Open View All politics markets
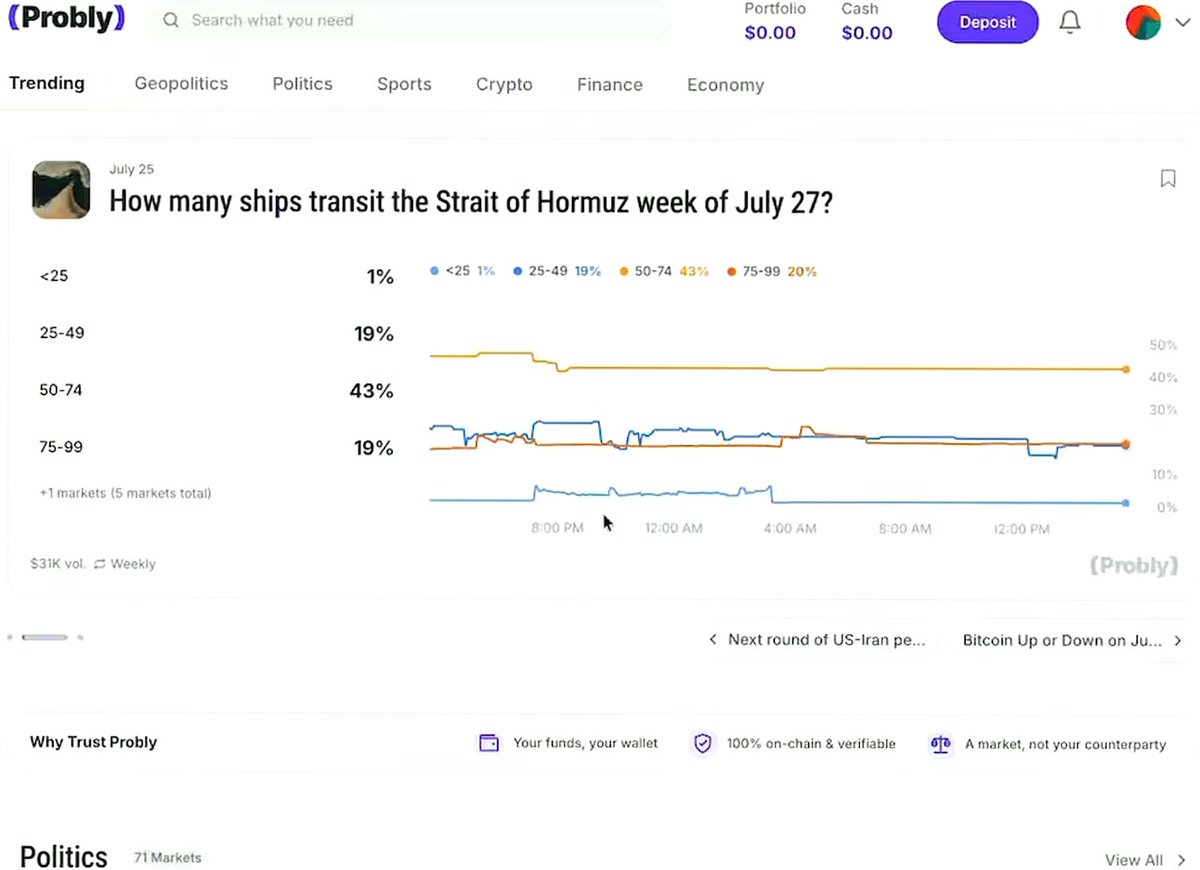This screenshot has width=1200, height=870. [1145, 860]
